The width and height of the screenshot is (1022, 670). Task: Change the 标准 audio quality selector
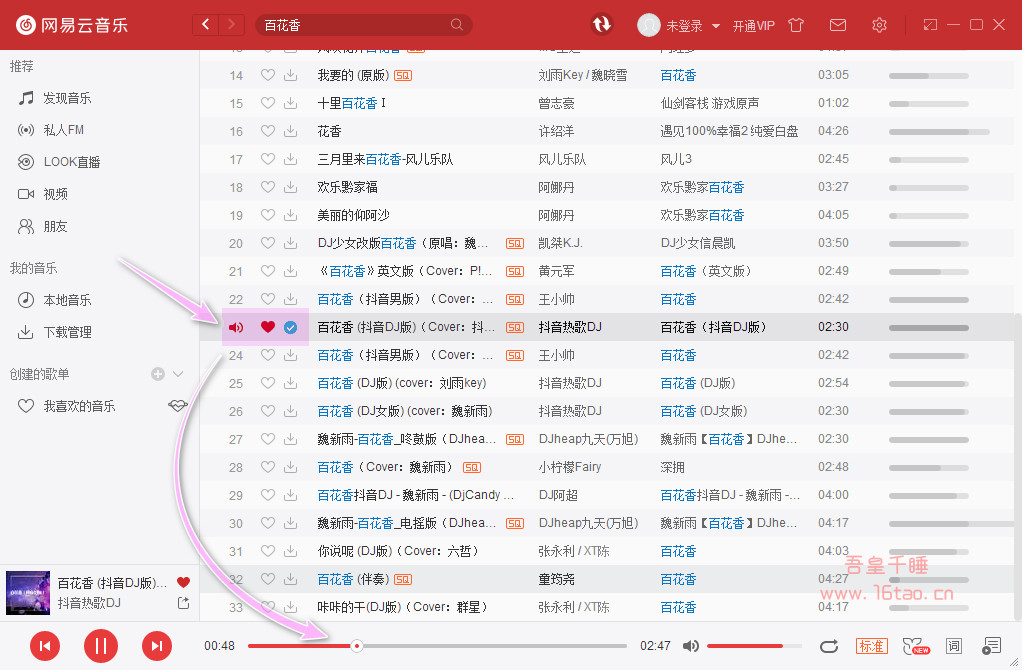[871, 646]
